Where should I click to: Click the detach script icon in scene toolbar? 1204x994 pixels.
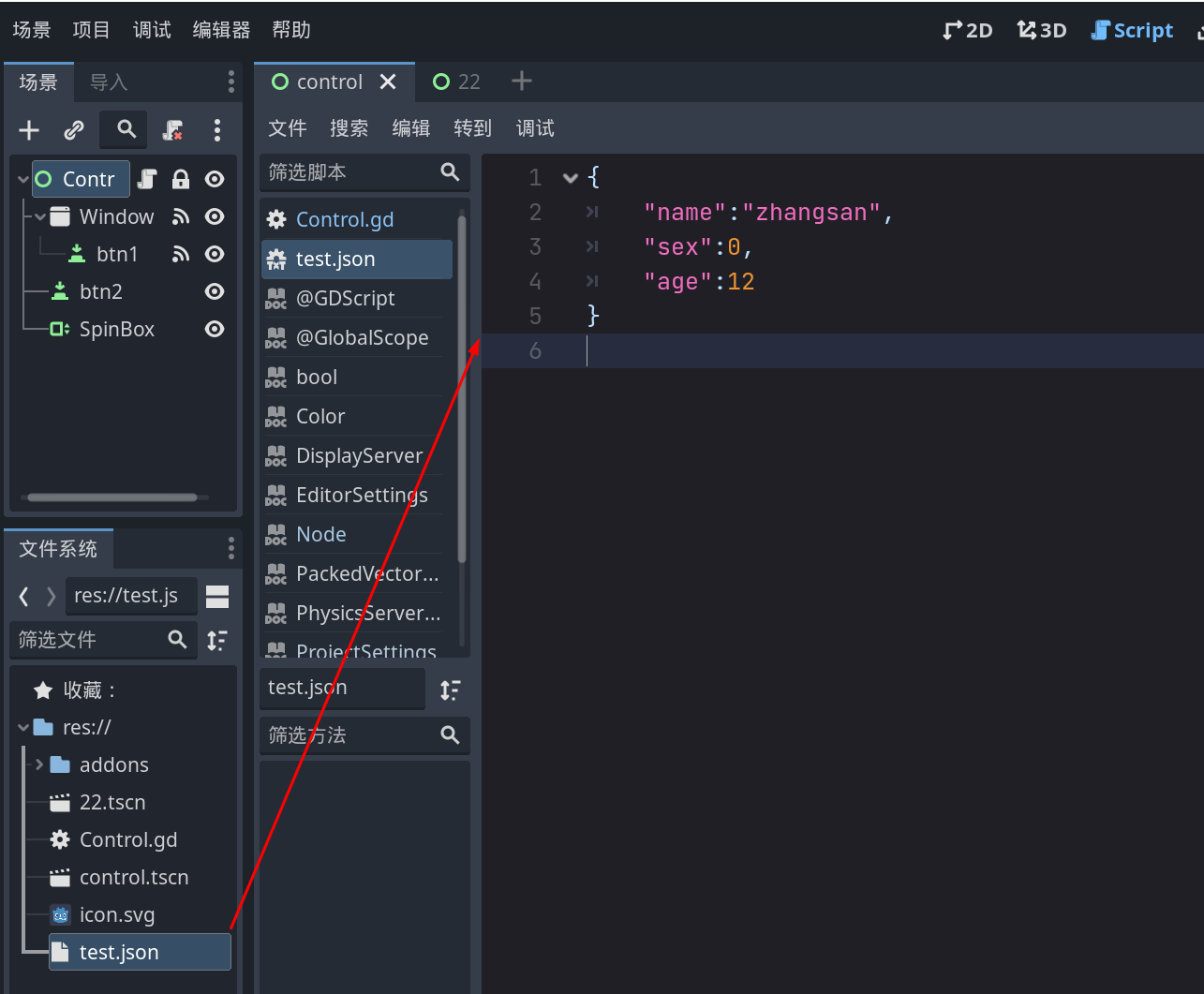point(172,130)
